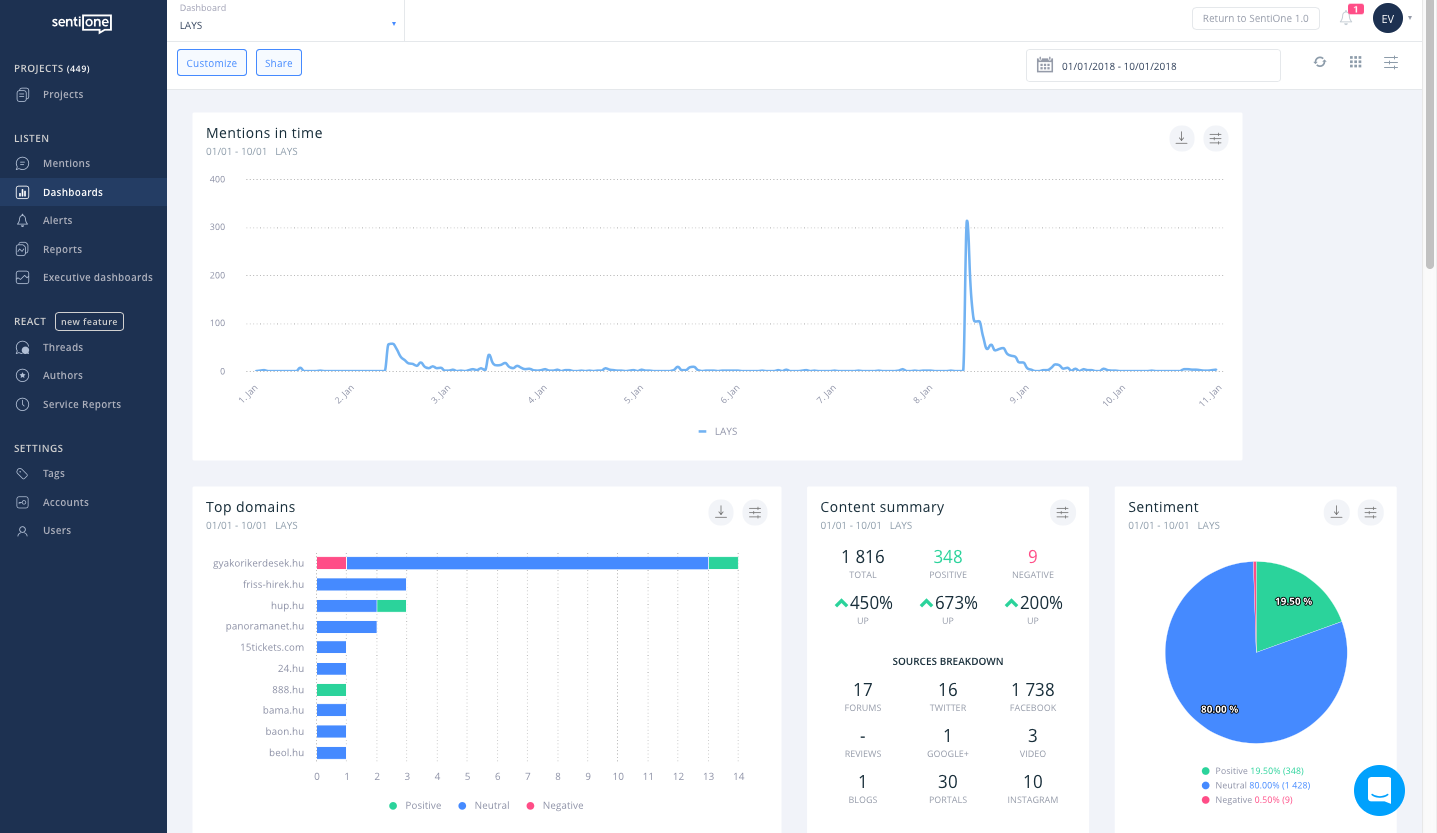Open Mentions in time chart settings
Screen dimensions: 1437x833
1215,139
